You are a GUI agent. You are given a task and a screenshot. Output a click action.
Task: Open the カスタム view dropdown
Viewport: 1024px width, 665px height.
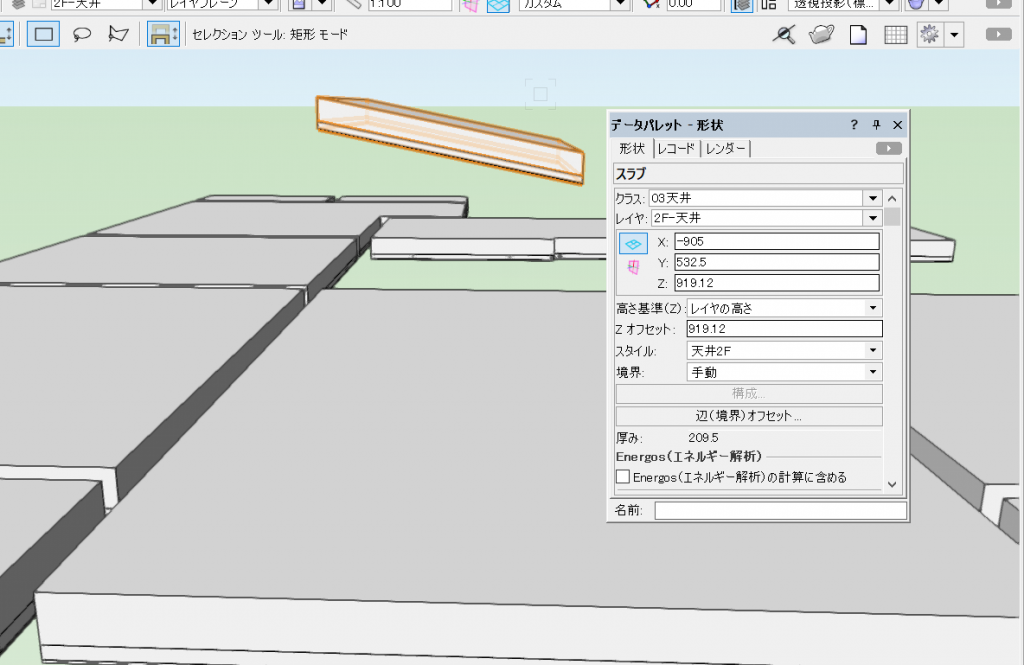(620, 4)
